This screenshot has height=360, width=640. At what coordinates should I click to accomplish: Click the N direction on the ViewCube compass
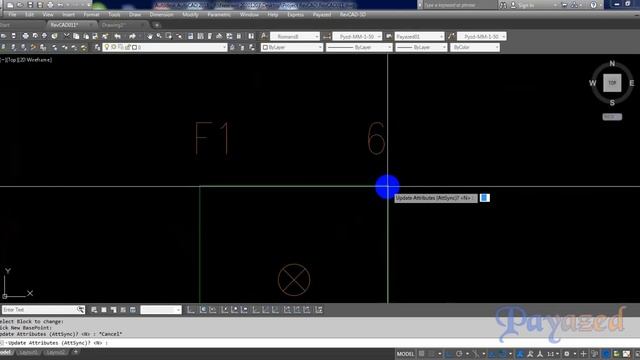pyautogui.click(x=612, y=63)
